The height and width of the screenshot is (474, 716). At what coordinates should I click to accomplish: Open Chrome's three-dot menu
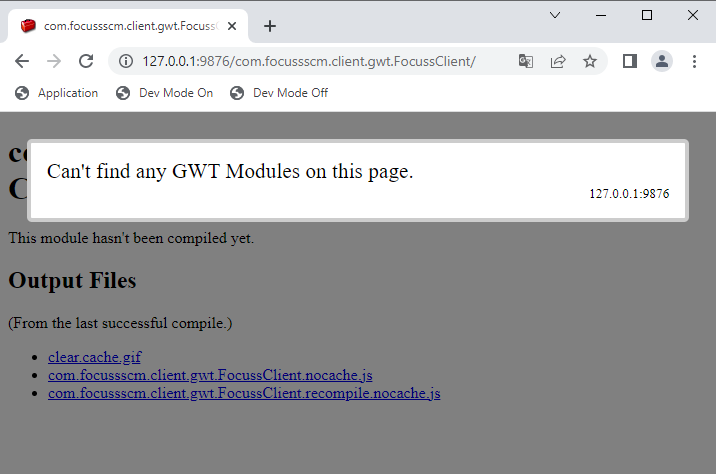click(694, 61)
